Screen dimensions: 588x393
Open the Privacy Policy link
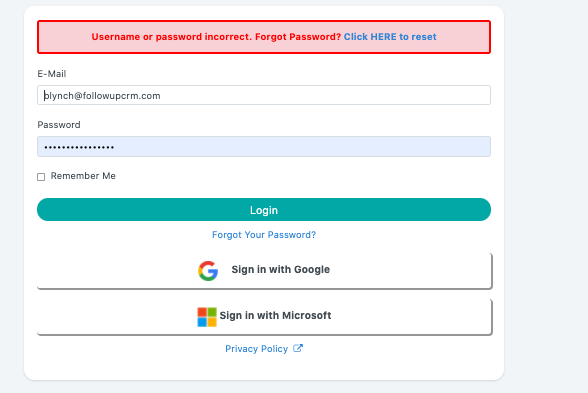tap(256, 349)
